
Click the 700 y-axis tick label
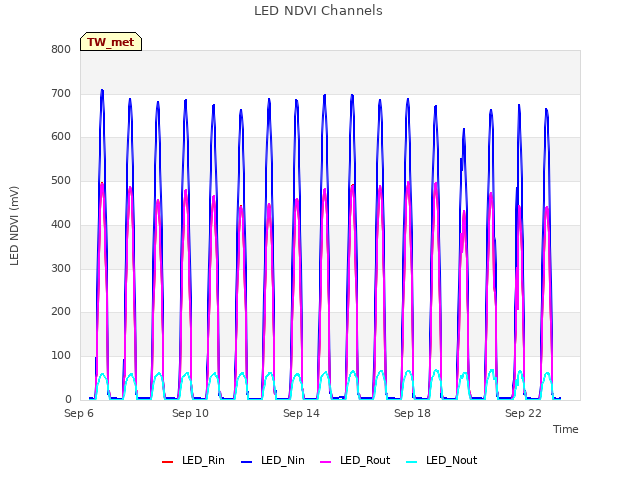[x=61, y=93]
